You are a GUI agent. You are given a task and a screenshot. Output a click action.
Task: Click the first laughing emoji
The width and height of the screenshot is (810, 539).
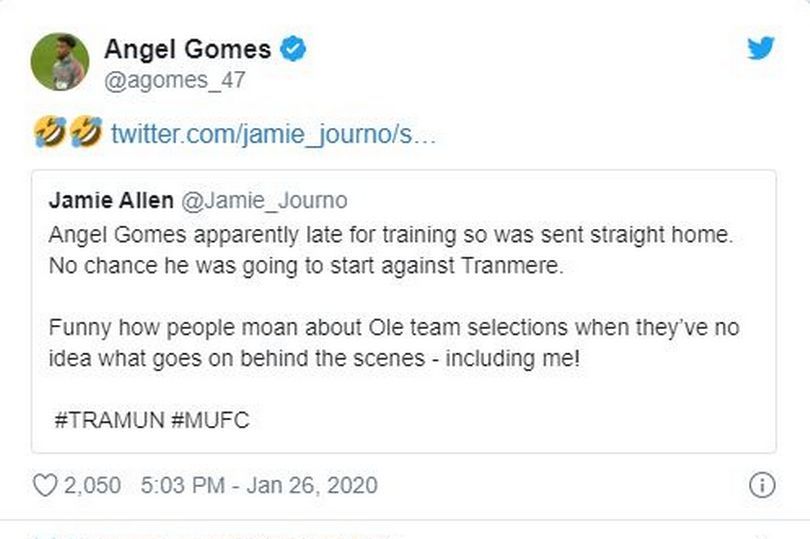pos(47,131)
